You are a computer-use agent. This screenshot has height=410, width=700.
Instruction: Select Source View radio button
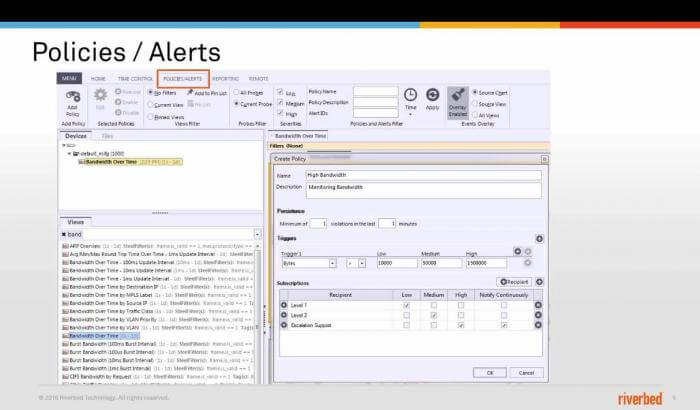475,104
